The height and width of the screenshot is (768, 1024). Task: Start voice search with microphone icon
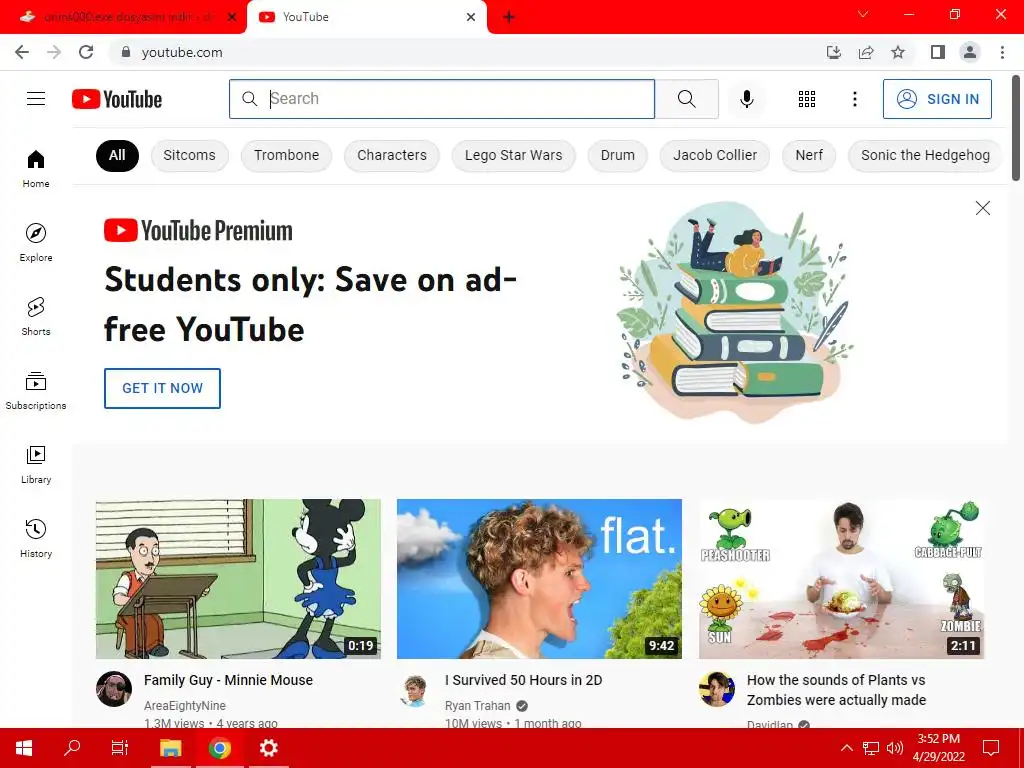point(747,99)
